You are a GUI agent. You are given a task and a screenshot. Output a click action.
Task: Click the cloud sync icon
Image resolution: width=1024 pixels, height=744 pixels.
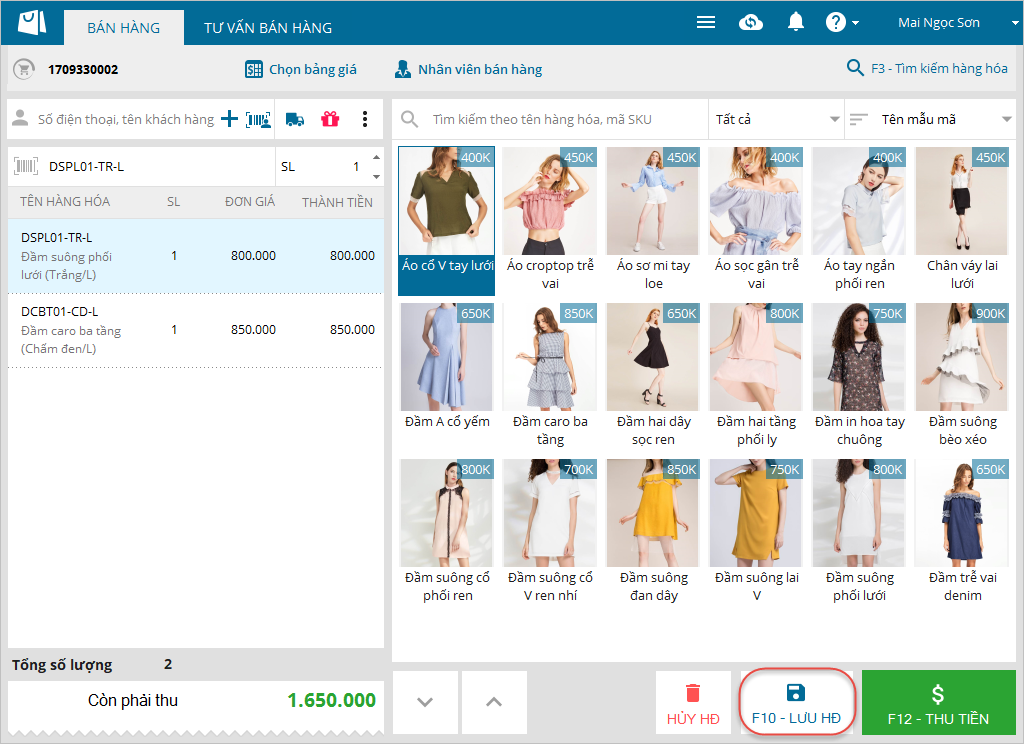[751, 22]
